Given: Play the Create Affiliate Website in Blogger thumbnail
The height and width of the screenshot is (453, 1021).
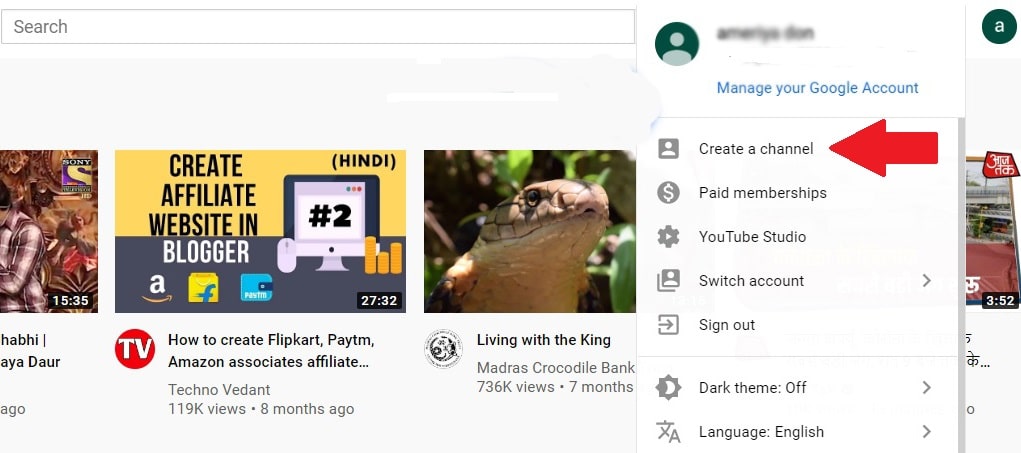Looking at the screenshot, I should pyautogui.click(x=260, y=231).
